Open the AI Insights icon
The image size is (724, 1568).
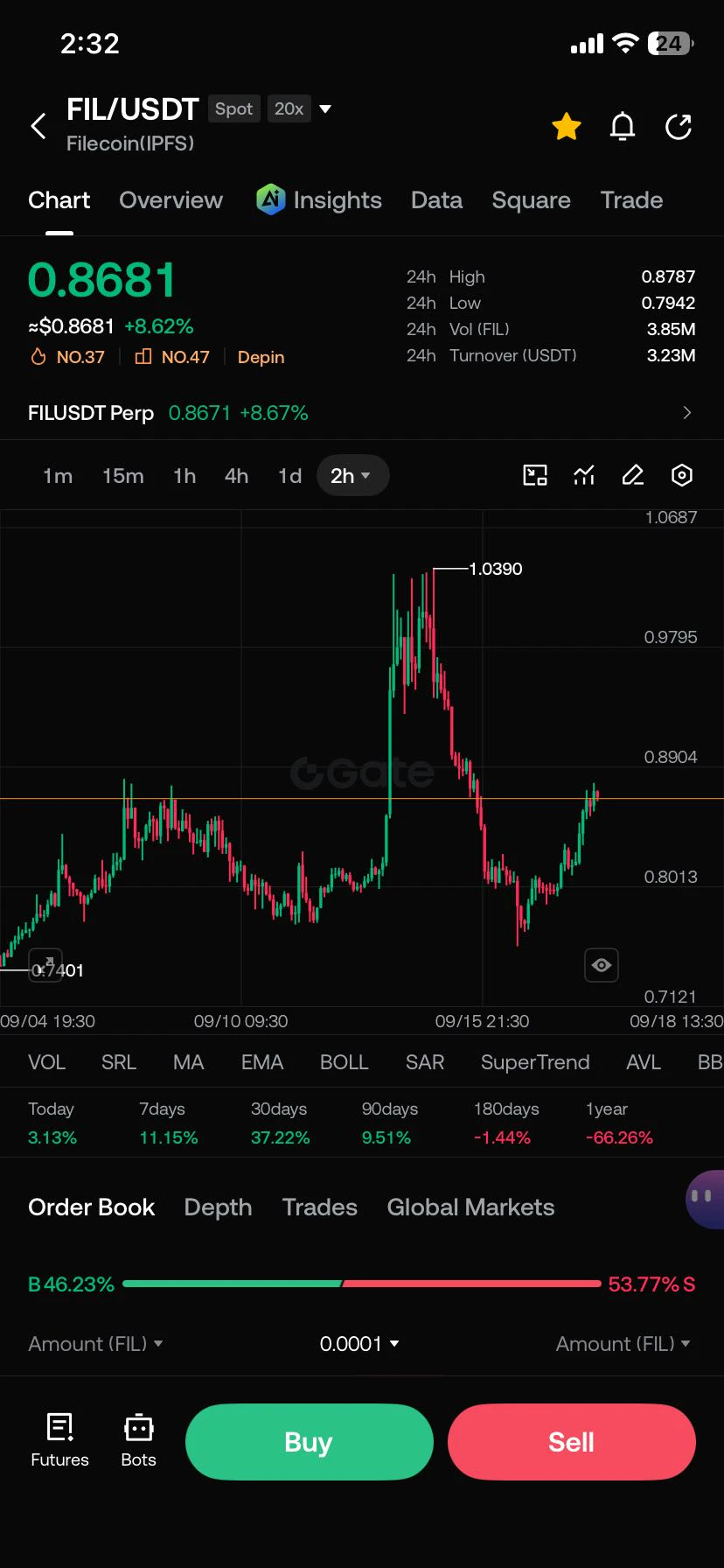[270, 199]
